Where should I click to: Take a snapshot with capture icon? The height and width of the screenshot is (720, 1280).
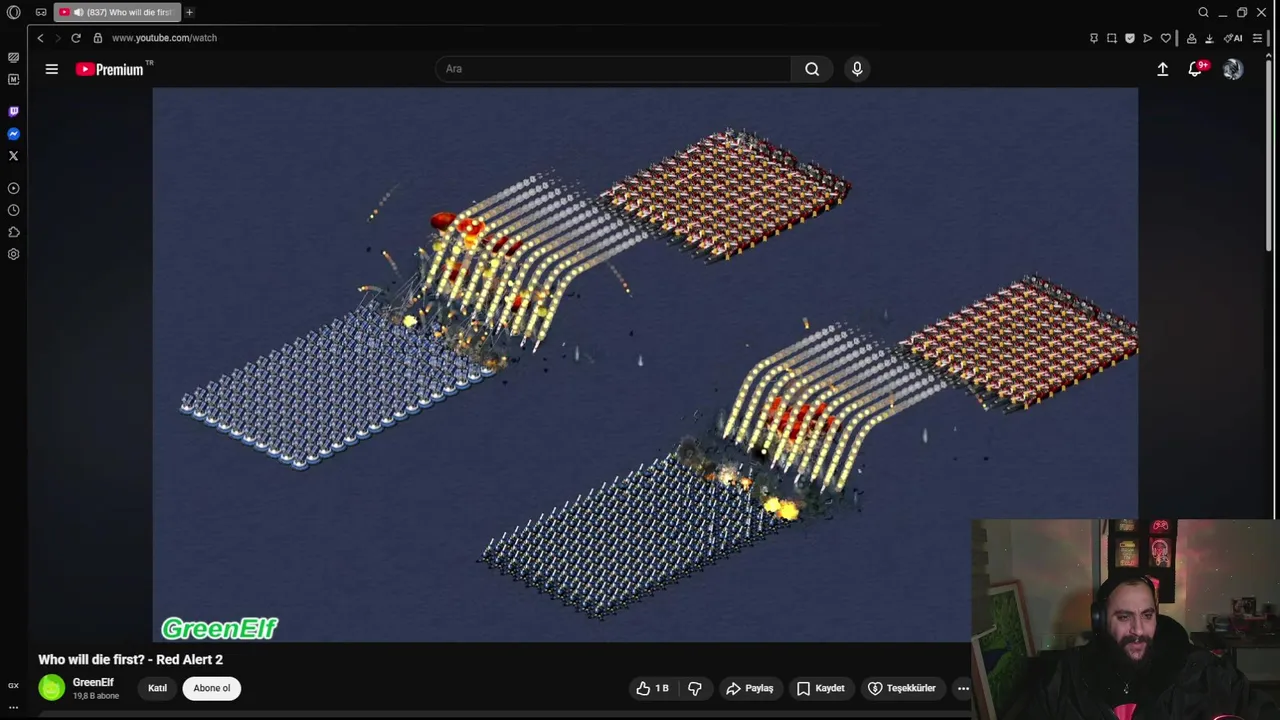pos(1112,38)
